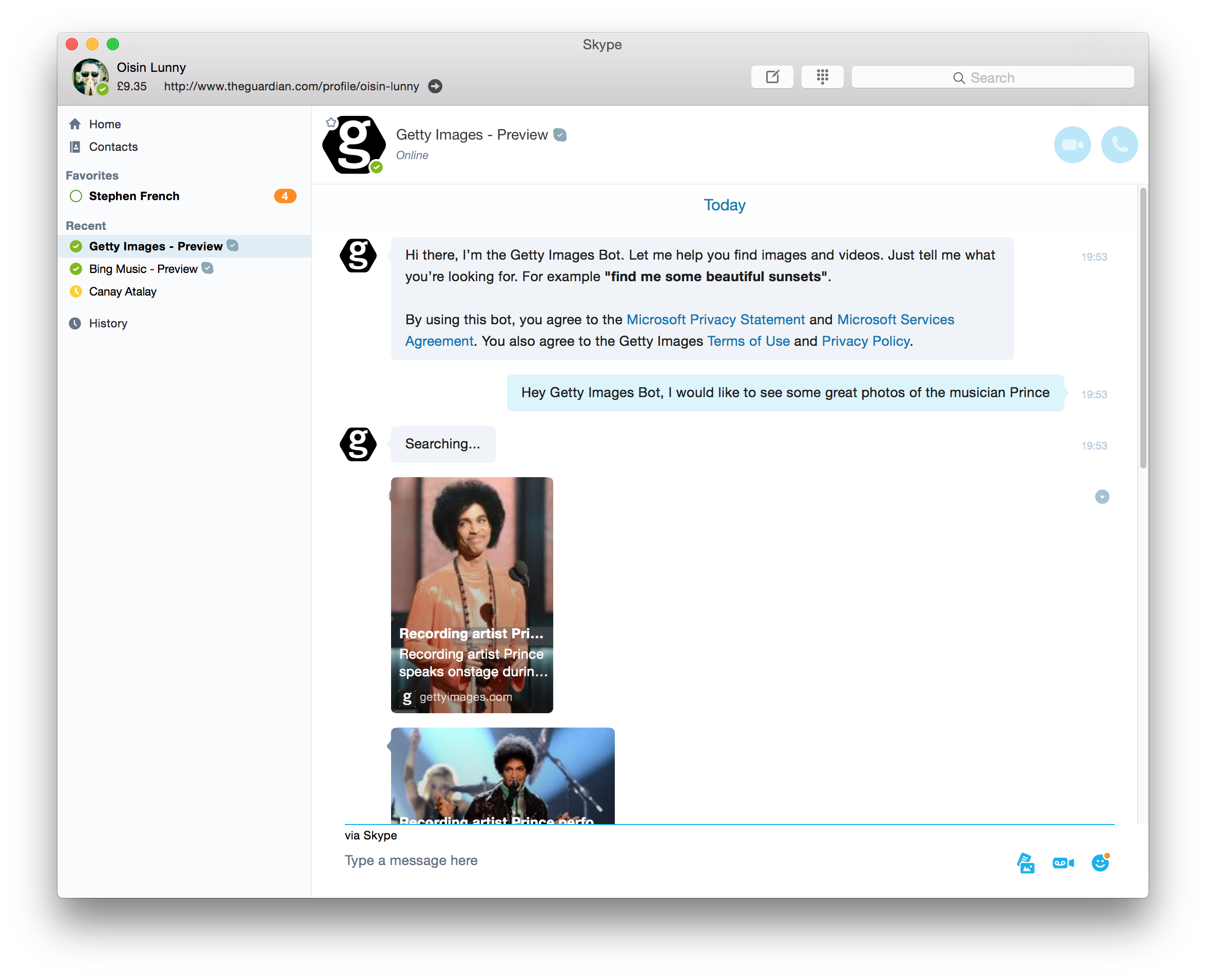The image size is (1206, 980).
Task: Click the green window zoom button
Action: tap(113, 44)
